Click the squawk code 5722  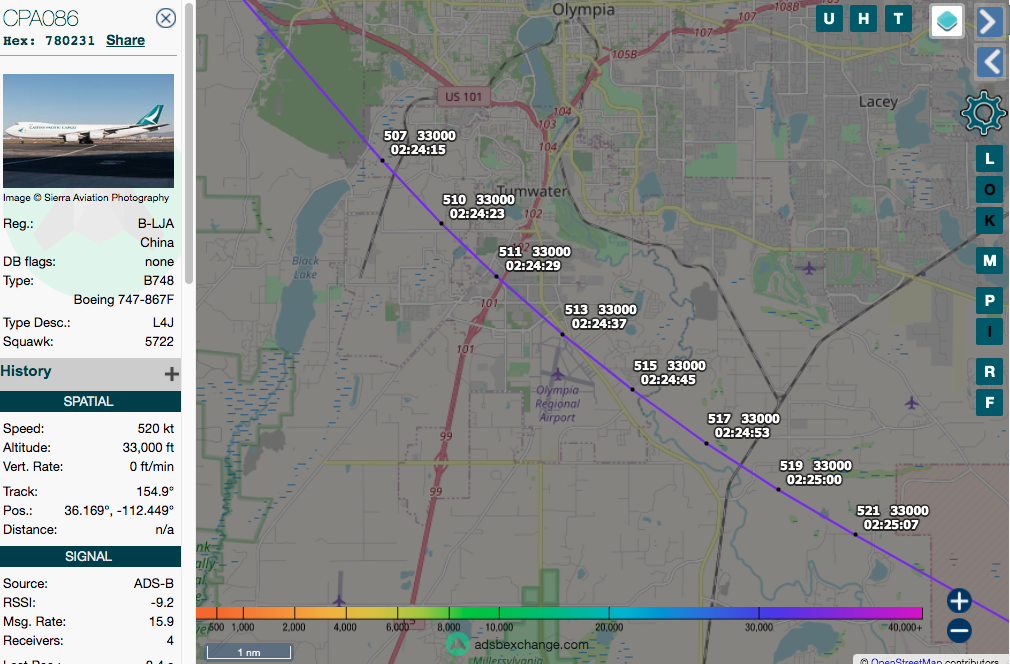pyautogui.click(x=159, y=341)
